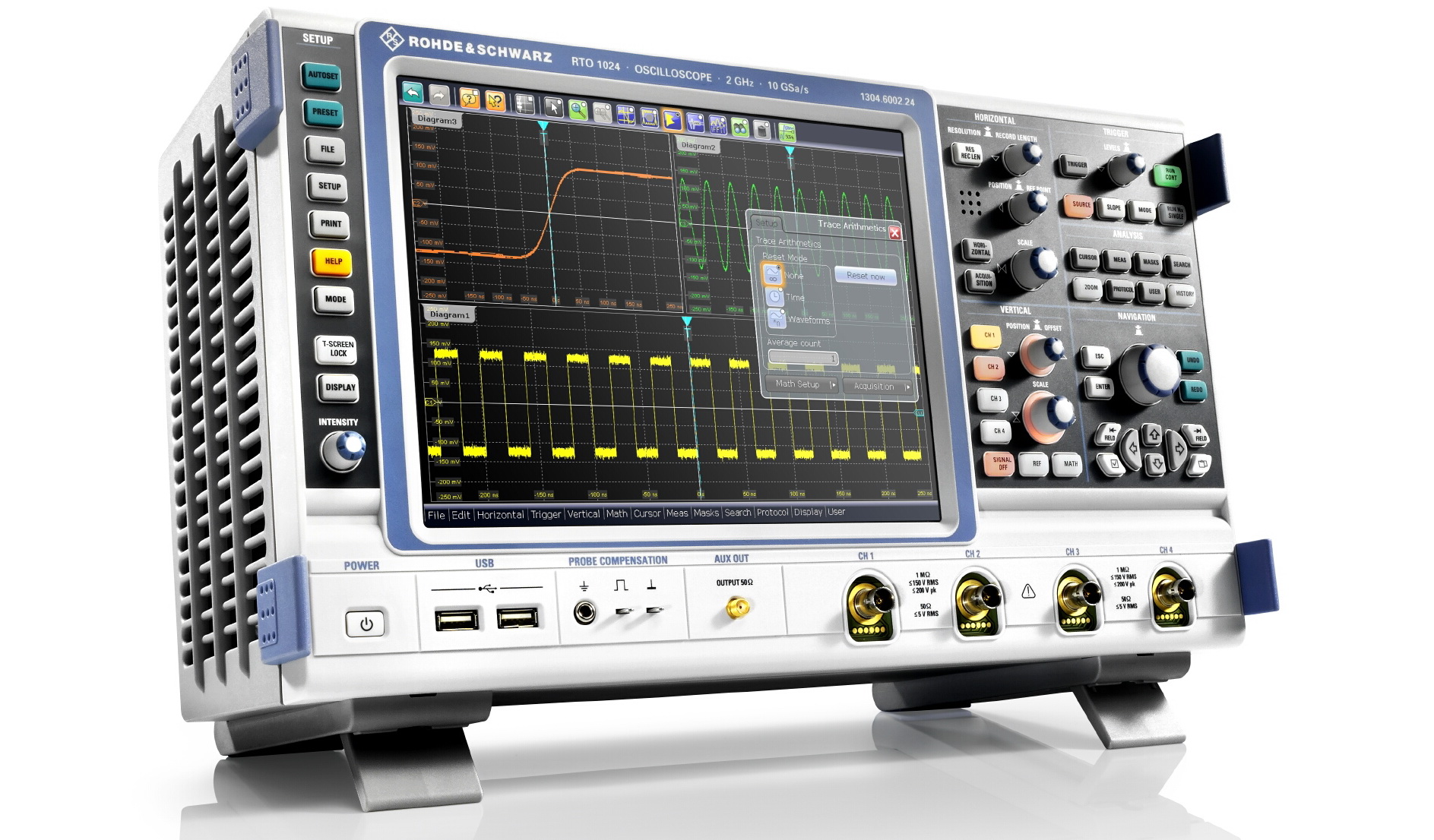Select the Setup tab in dialog
Screen dimensions: 1434x840
[x=766, y=222]
